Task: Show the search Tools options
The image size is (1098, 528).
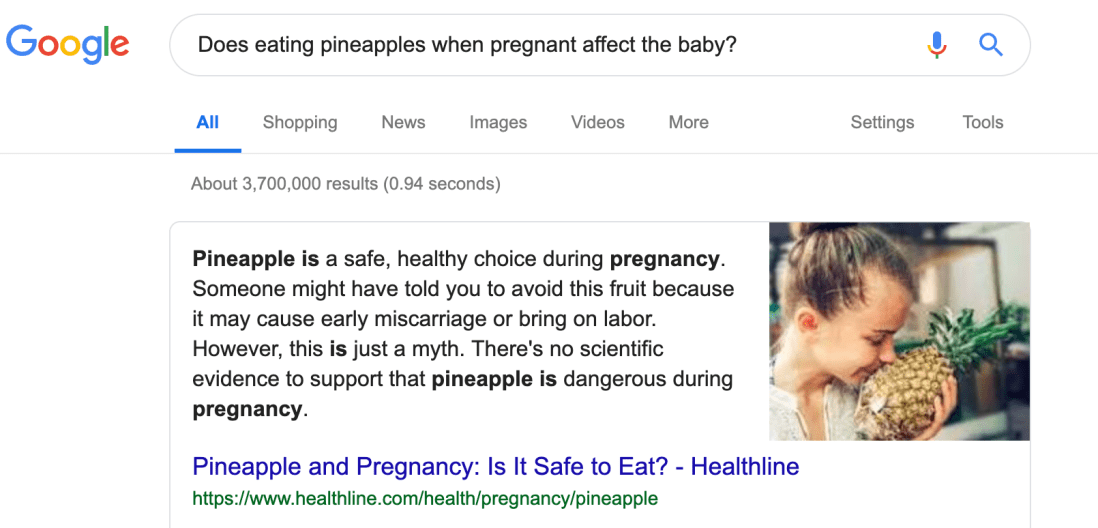Action: coord(982,122)
